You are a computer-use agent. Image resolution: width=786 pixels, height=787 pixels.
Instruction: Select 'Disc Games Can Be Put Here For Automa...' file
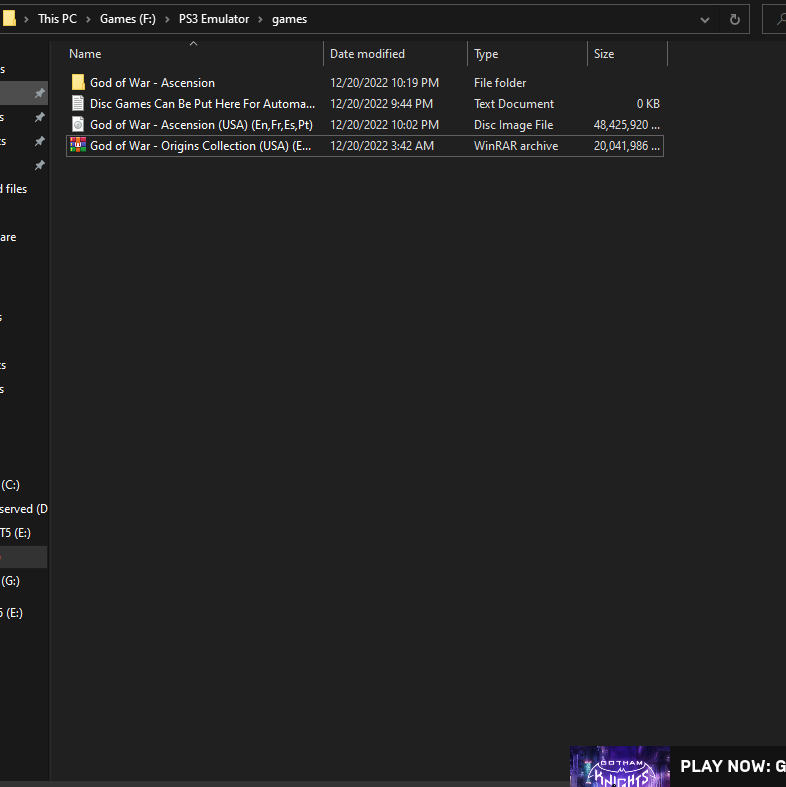[x=202, y=104]
